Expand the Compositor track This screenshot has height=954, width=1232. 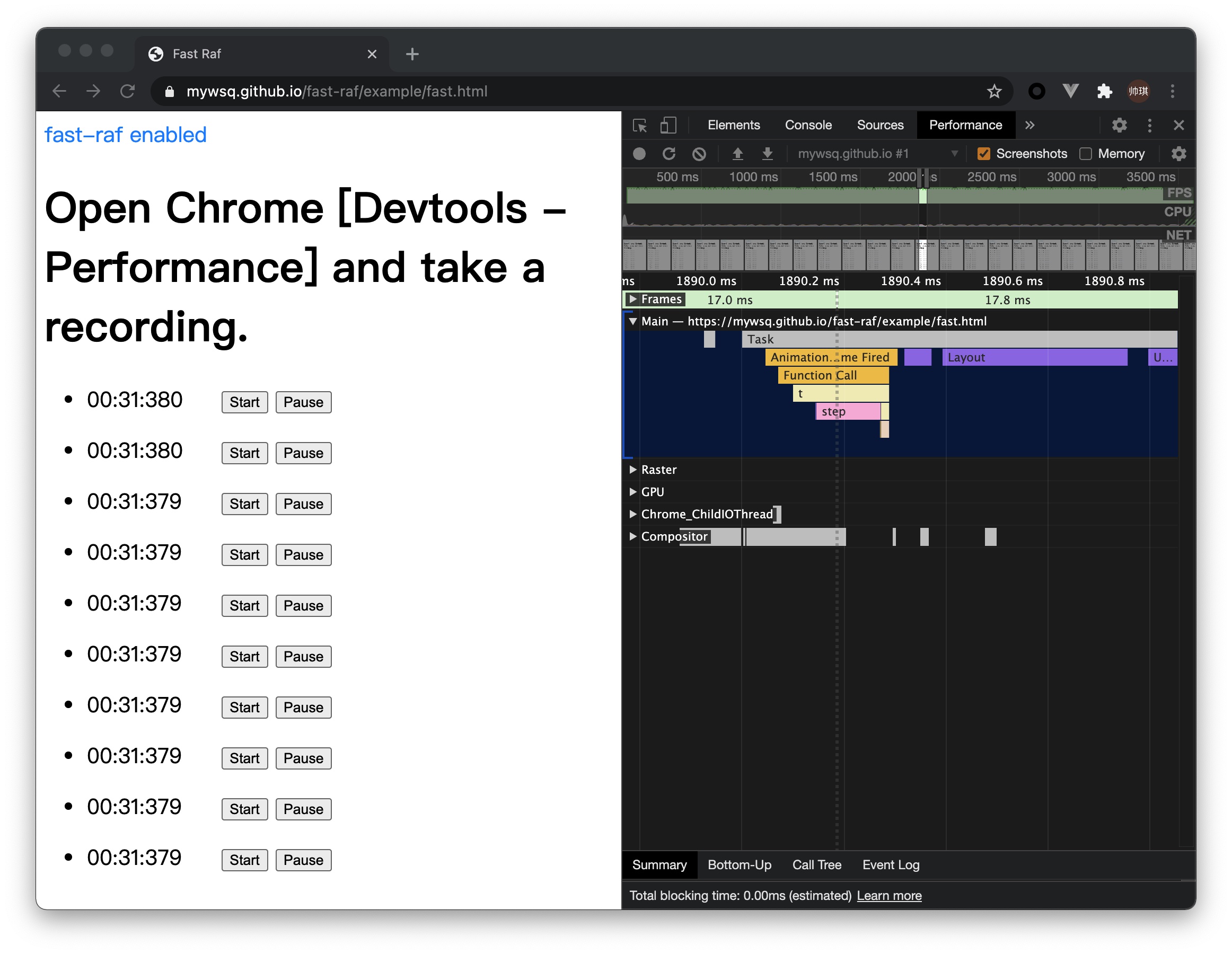(x=633, y=536)
